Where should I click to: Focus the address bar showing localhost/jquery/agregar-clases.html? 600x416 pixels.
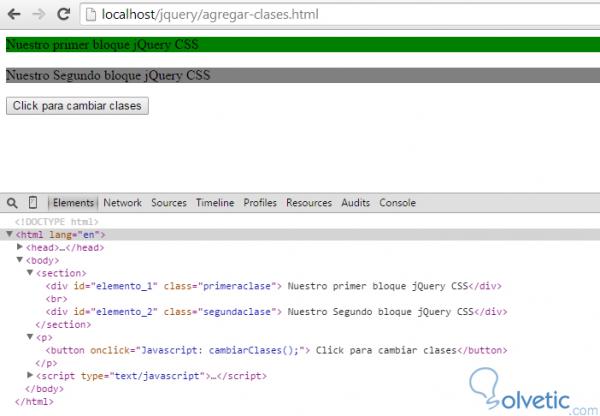click(x=340, y=15)
